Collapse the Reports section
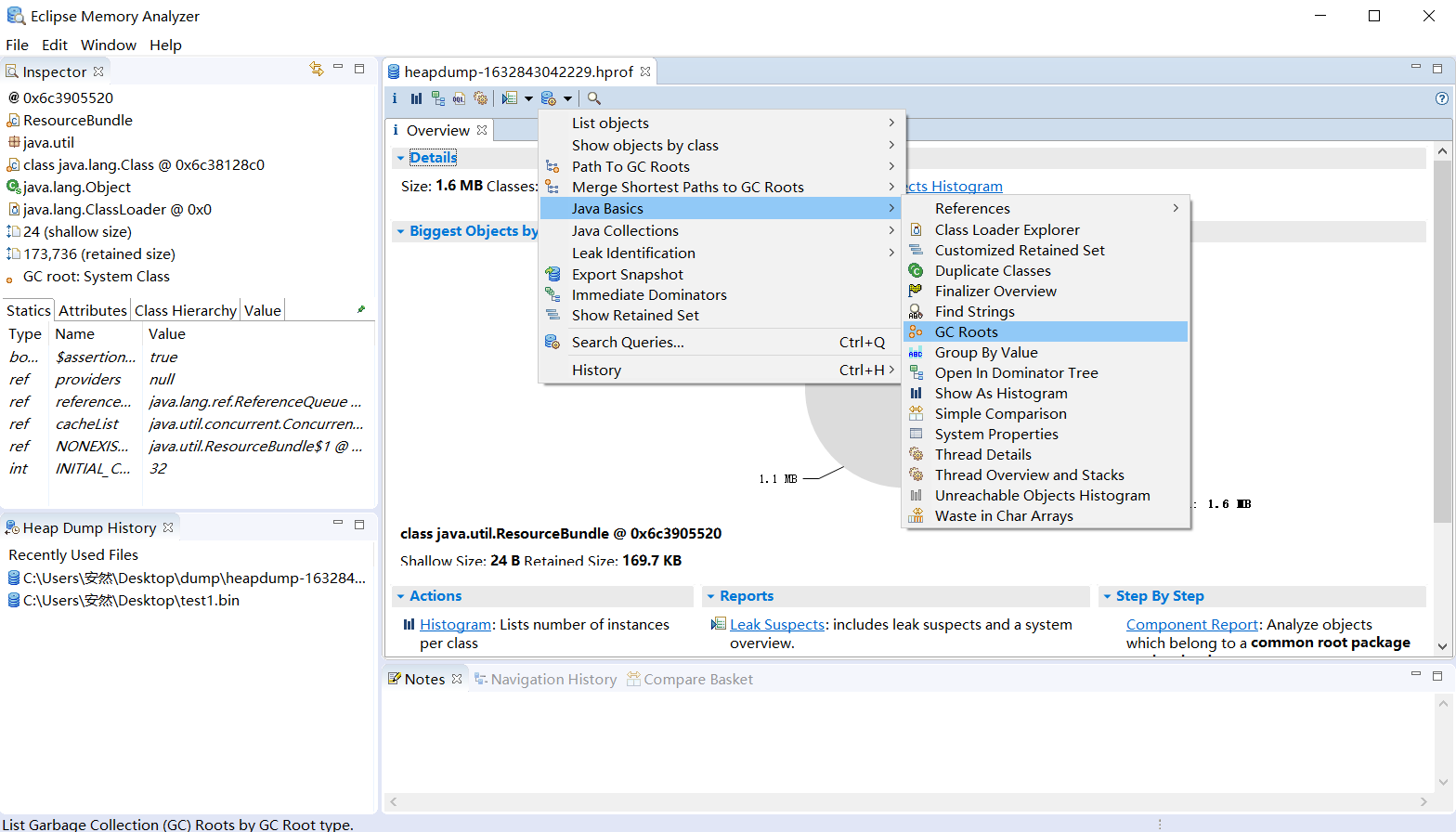 [710, 596]
